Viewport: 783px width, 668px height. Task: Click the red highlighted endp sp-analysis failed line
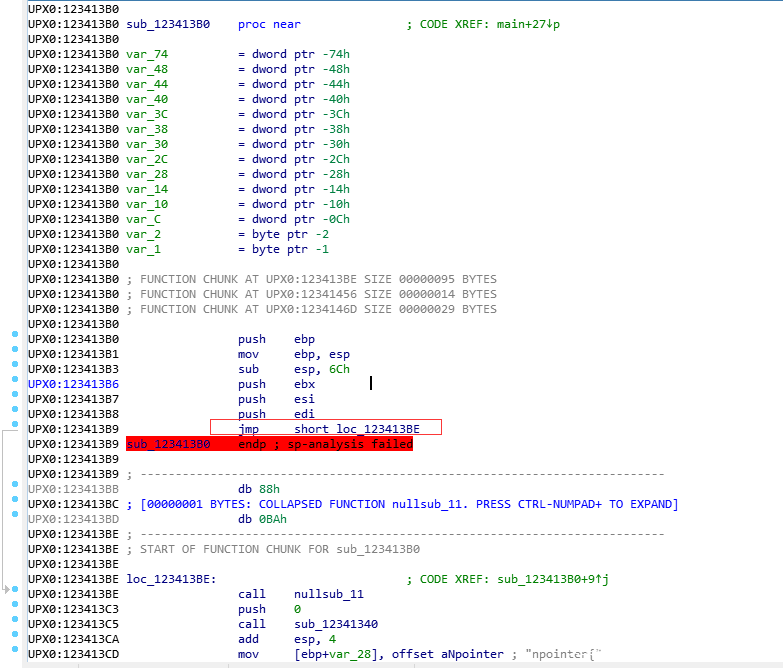[269, 444]
